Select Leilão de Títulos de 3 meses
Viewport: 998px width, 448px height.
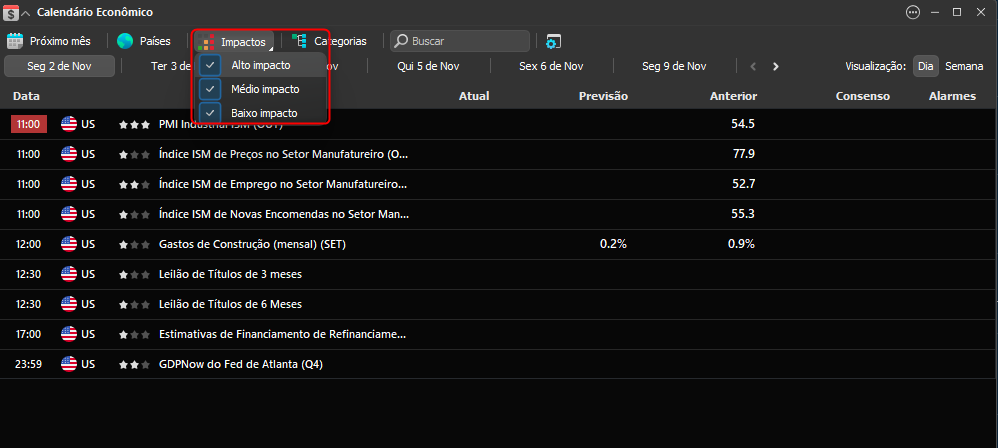pyautogui.click(x=230, y=274)
